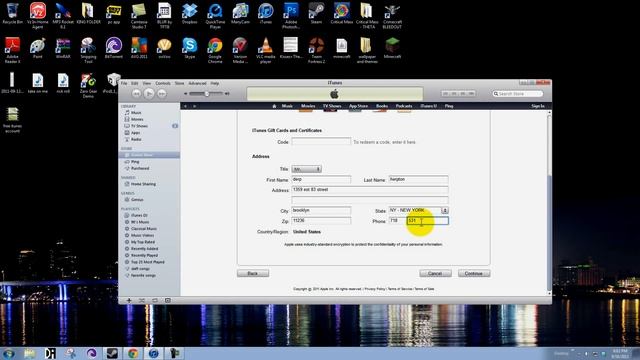The height and width of the screenshot is (360, 640).
Task: Open the Recently Added playlist
Action: [144, 249]
